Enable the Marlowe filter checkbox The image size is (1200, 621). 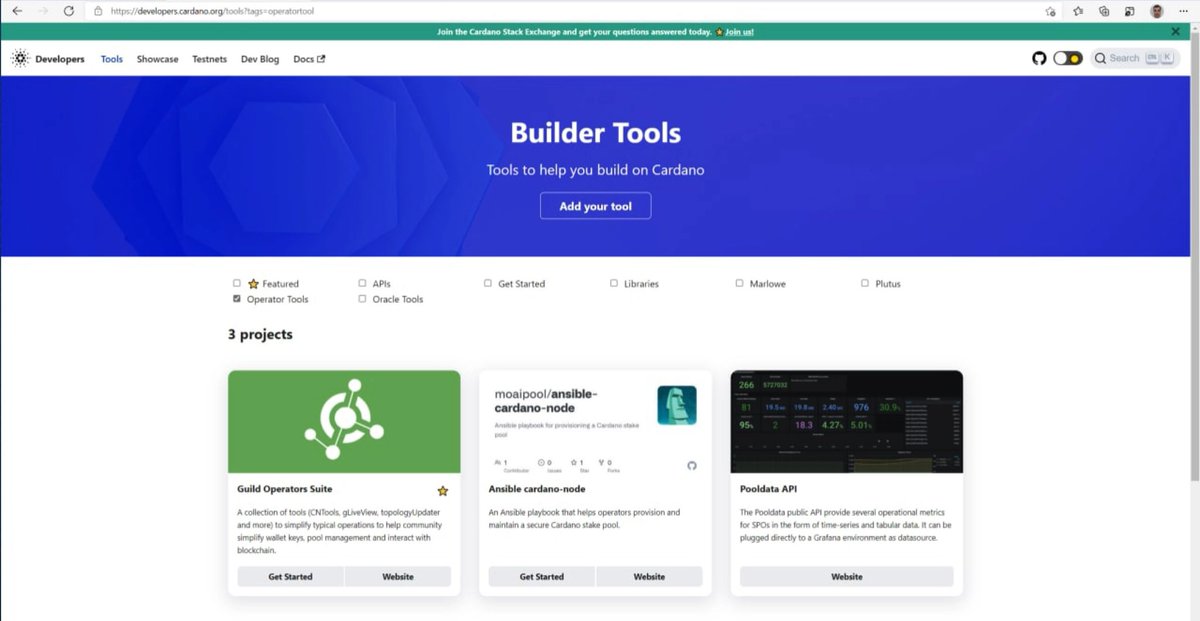tap(740, 283)
